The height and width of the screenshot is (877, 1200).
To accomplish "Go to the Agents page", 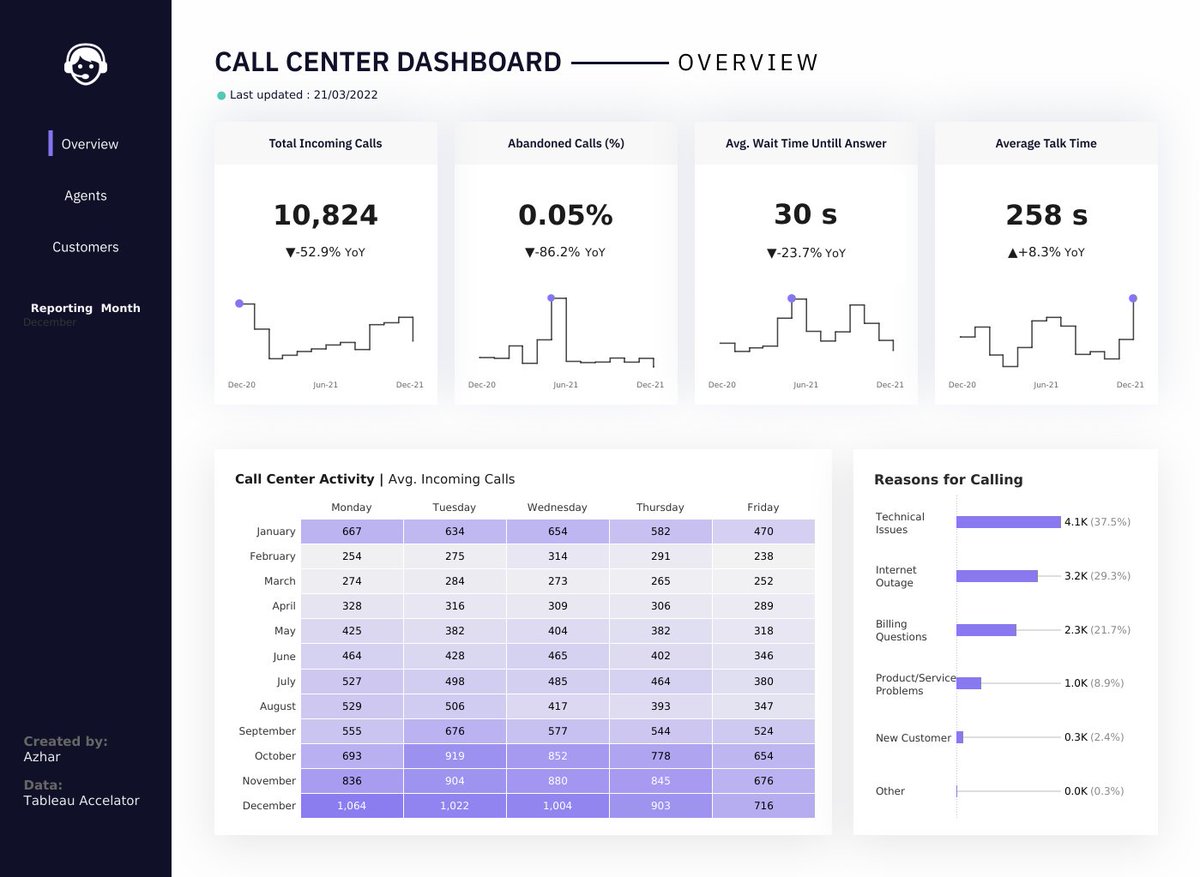I will [x=85, y=196].
